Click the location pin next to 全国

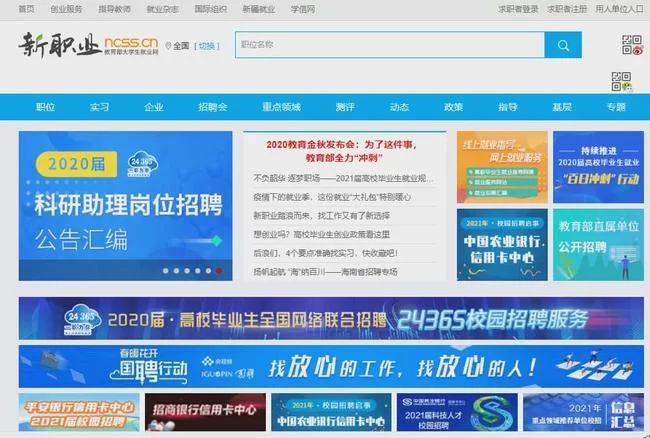pyautogui.click(x=169, y=46)
